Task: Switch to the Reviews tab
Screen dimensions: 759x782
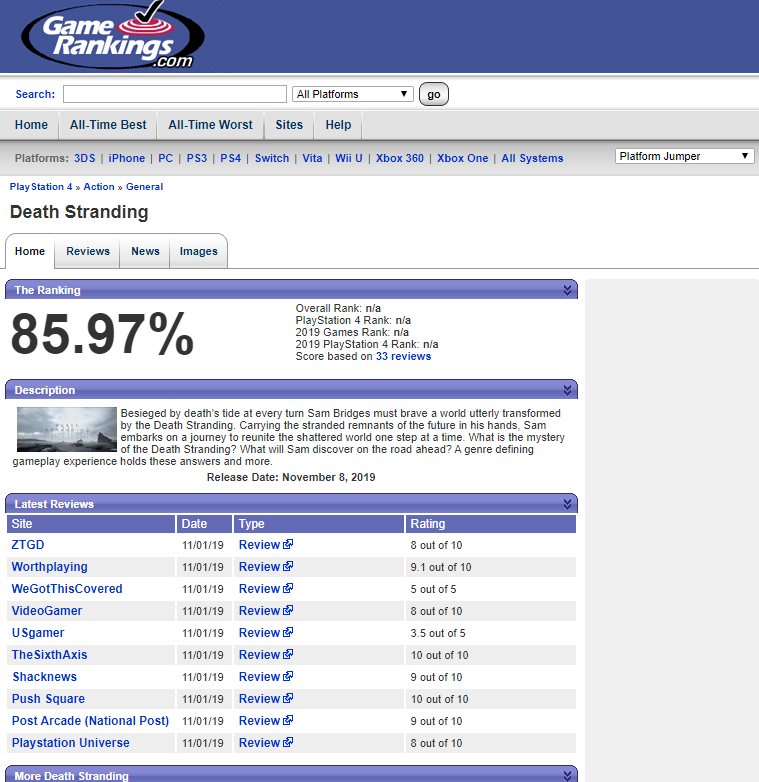Action: tap(88, 251)
